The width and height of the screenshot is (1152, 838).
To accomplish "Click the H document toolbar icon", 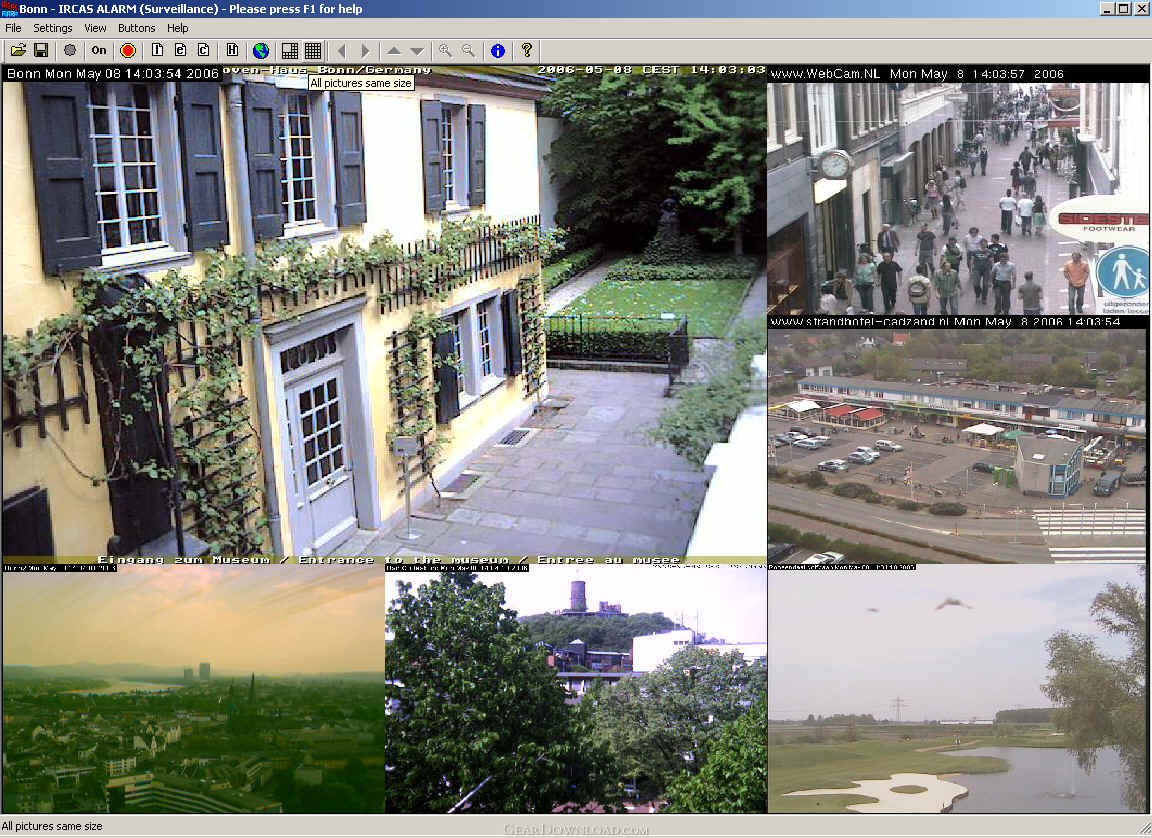I will (x=232, y=50).
